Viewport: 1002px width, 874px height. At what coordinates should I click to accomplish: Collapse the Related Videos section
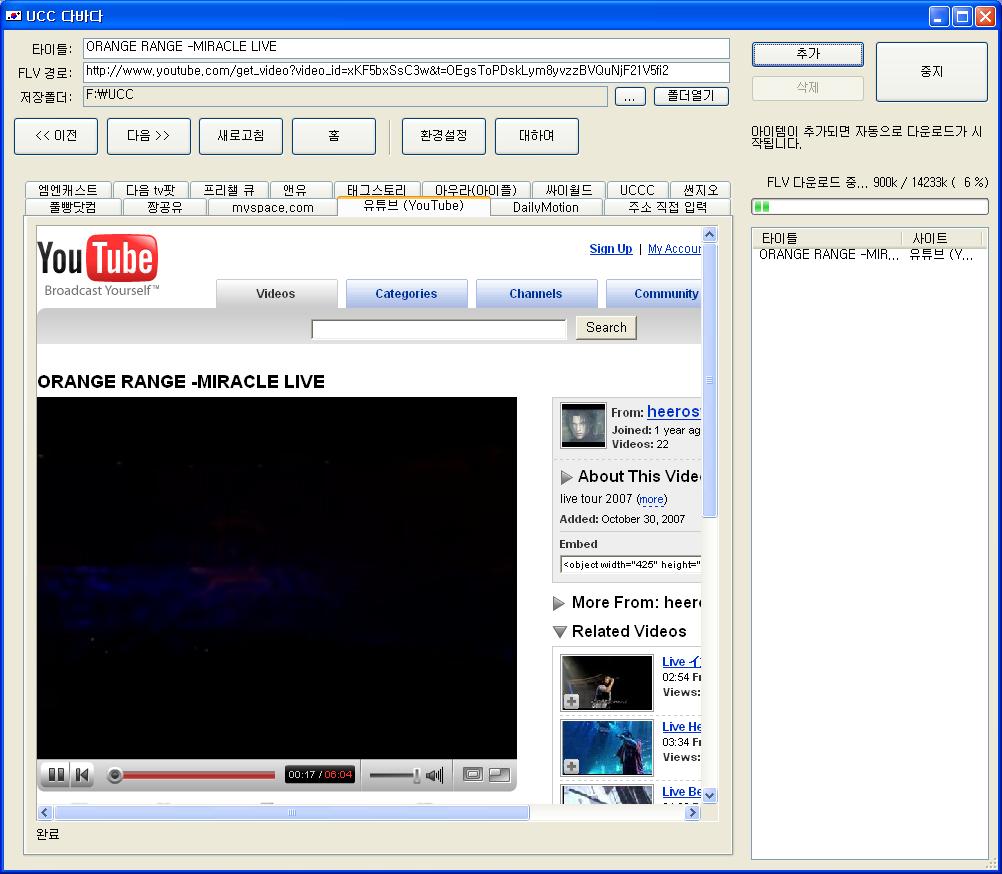(560, 632)
